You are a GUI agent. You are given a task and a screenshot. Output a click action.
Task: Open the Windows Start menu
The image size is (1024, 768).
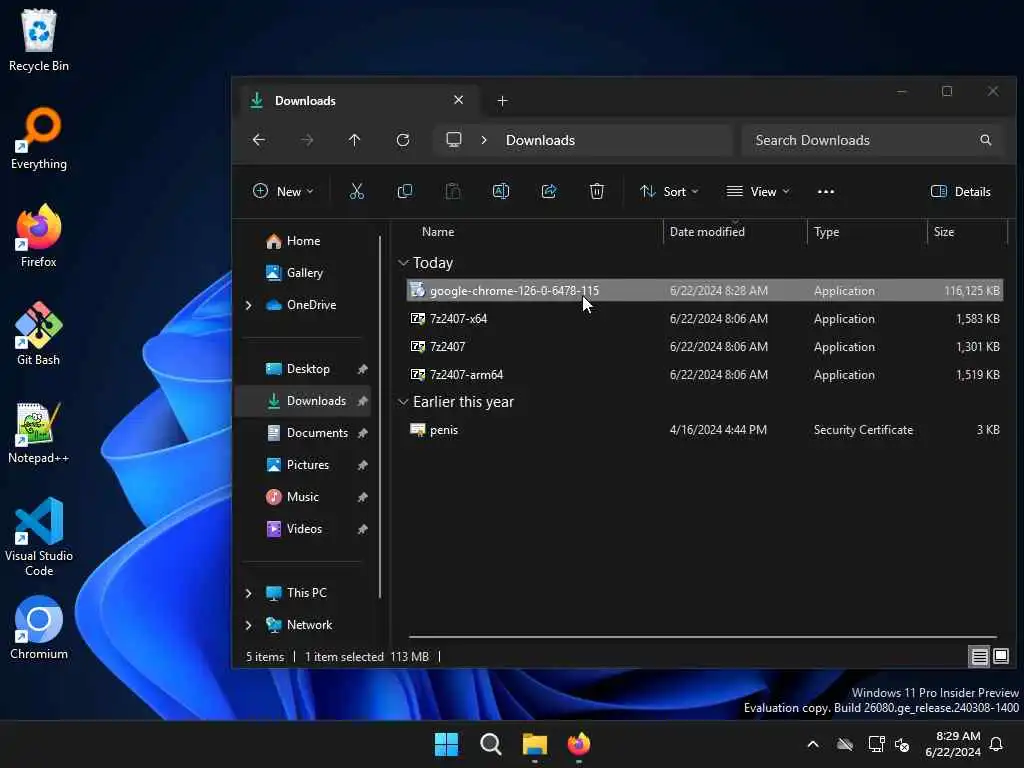447,744
